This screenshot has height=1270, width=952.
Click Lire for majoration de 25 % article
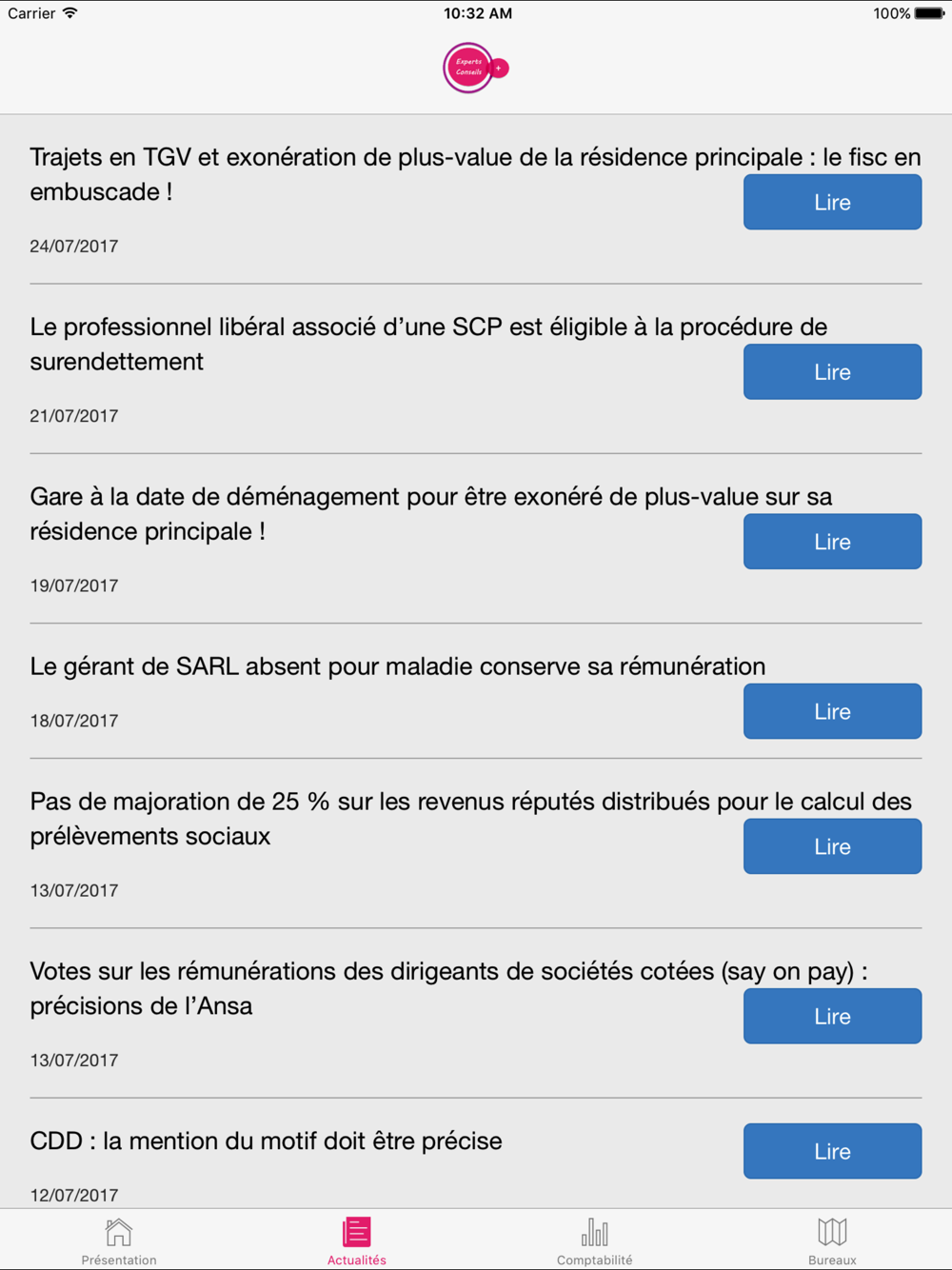pos(832,846)
